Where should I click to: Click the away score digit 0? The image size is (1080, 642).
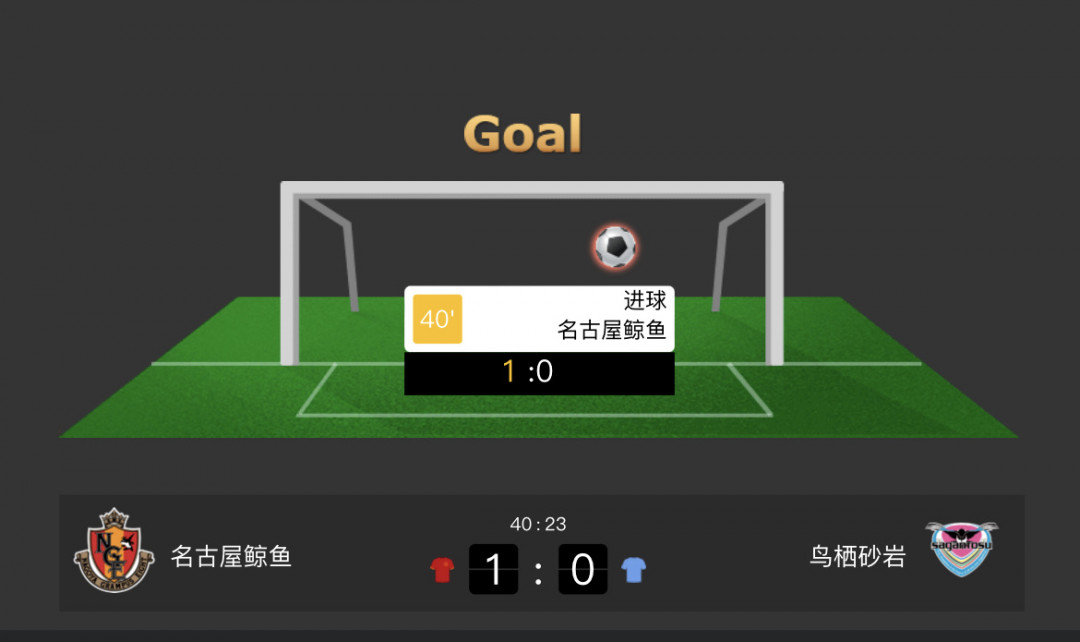[x=583, y=569]
